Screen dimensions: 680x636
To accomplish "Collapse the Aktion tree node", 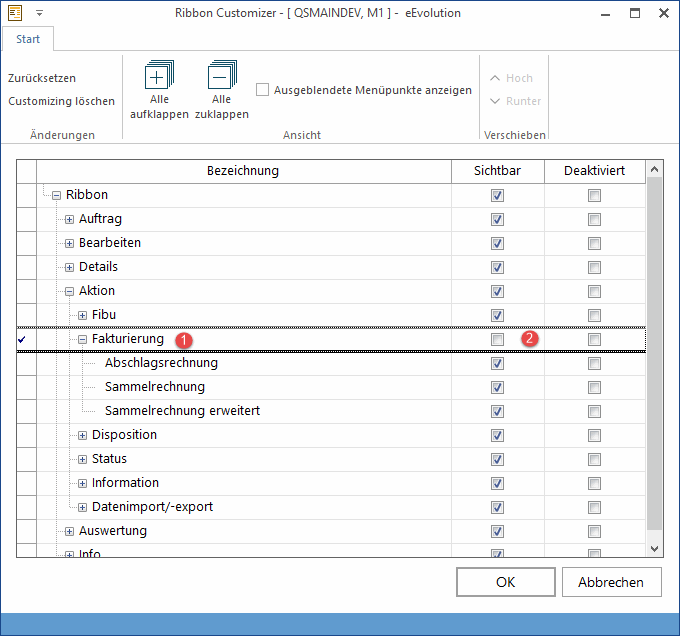I will pyautogui.click(x=70, y=291).
